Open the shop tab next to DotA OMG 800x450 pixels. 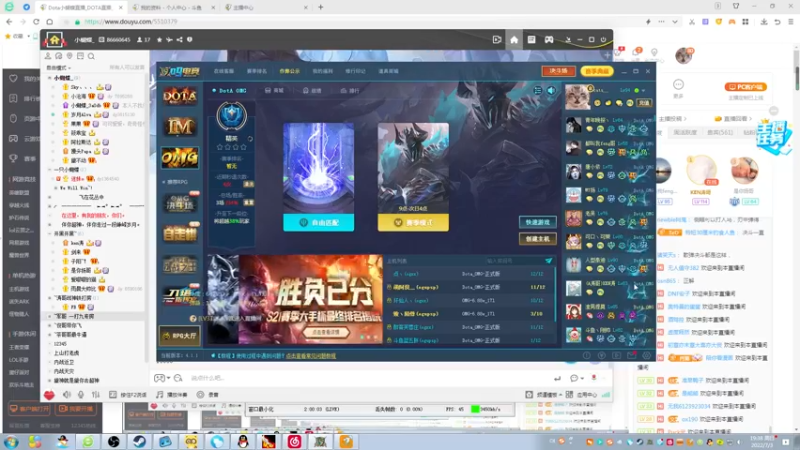[x=274, y=90]
